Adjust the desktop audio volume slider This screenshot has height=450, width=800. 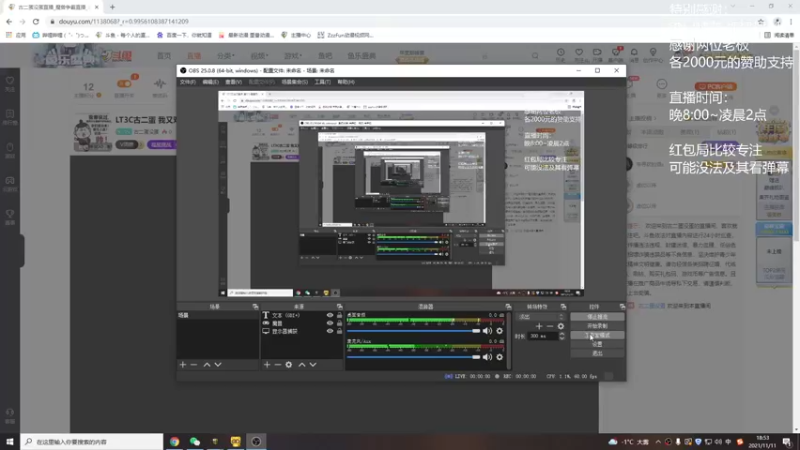[414, 331]
